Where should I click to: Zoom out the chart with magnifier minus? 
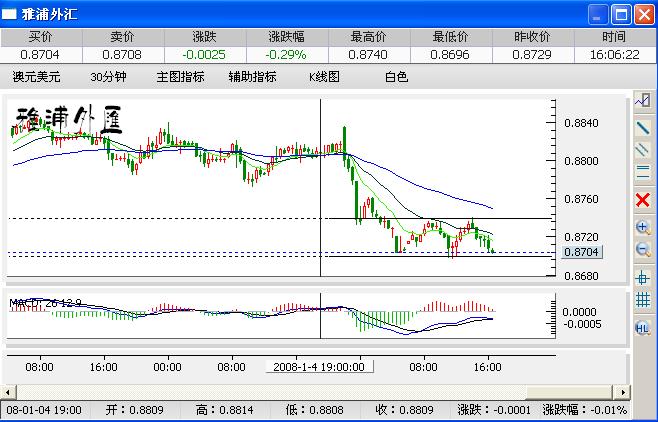click(642, 250)
